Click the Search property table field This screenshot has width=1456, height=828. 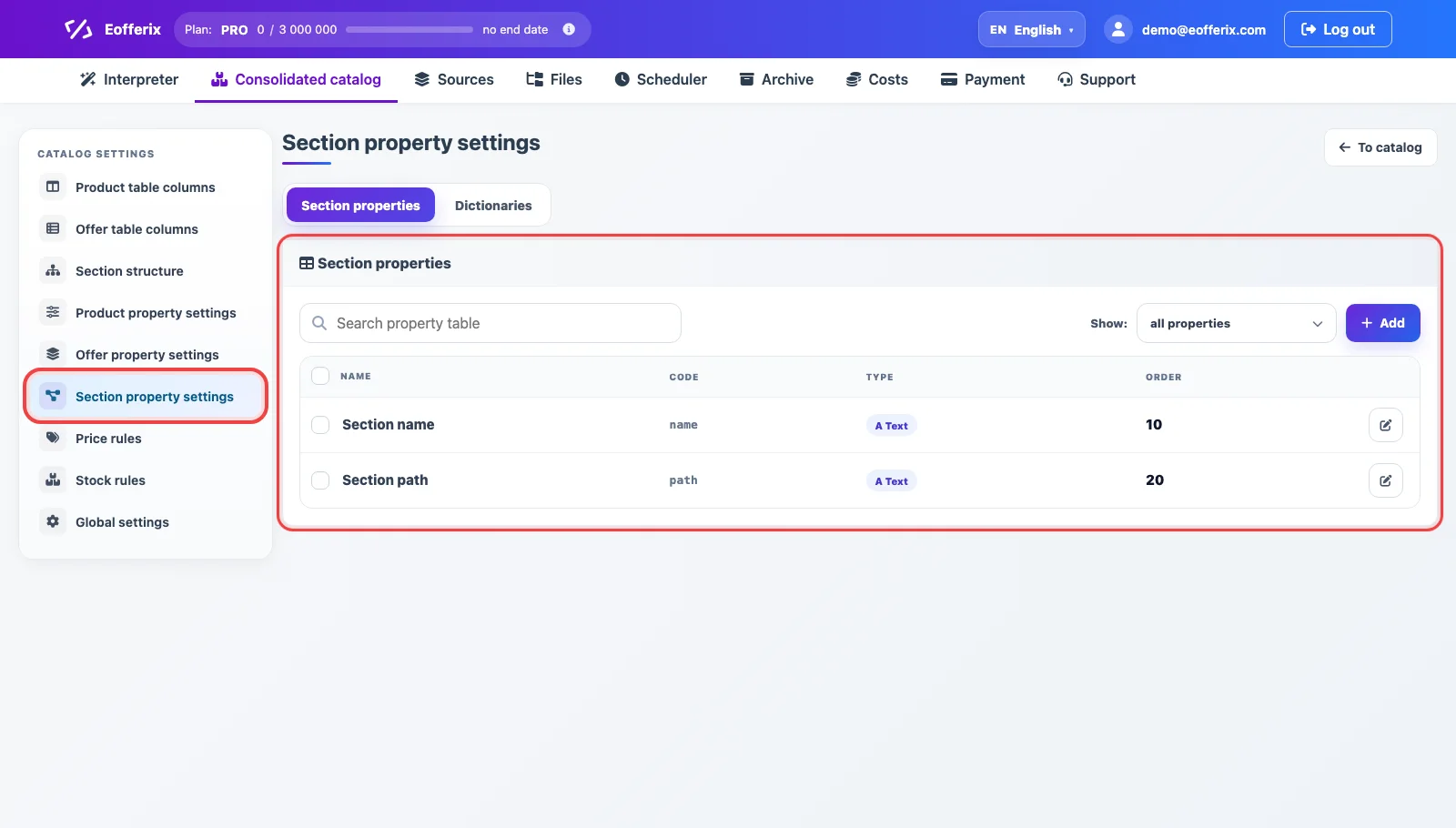click(x=490, y=323)
